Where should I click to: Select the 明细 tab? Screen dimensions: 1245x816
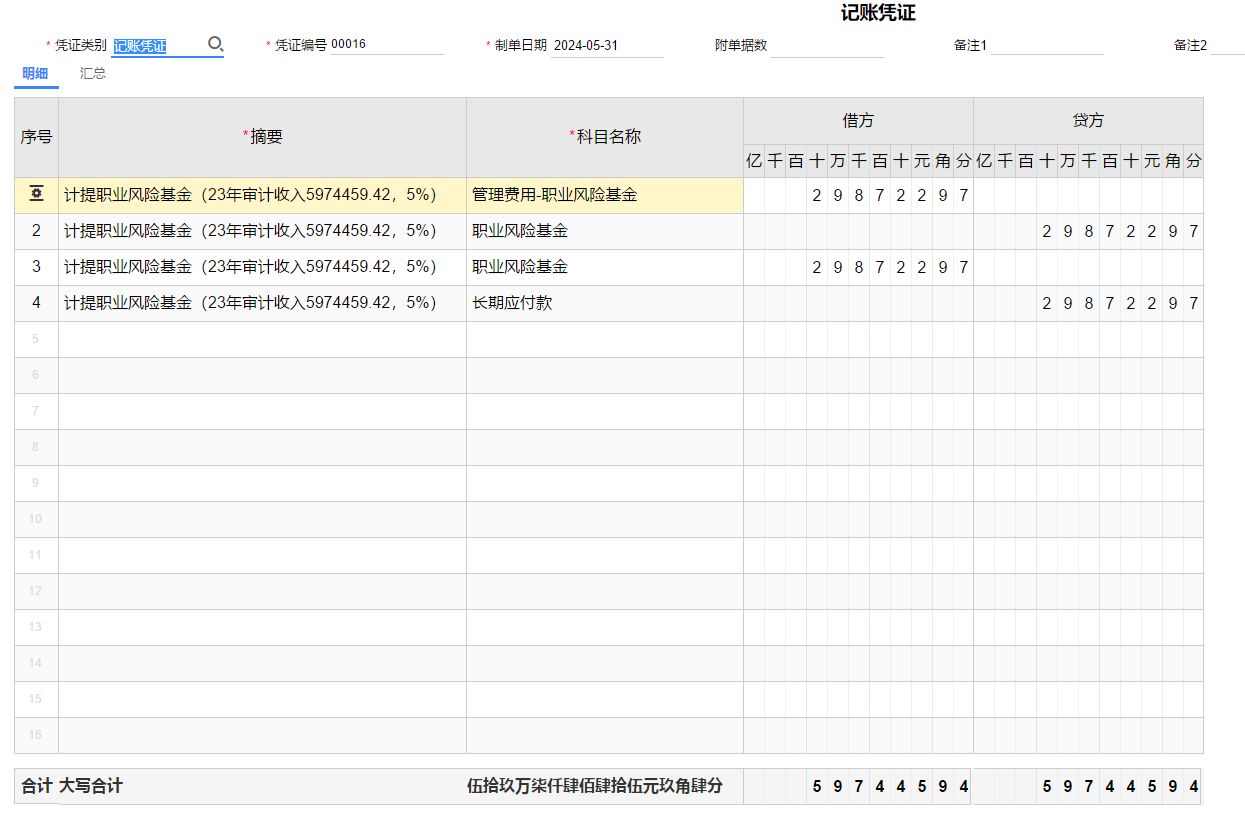[35, 74]
